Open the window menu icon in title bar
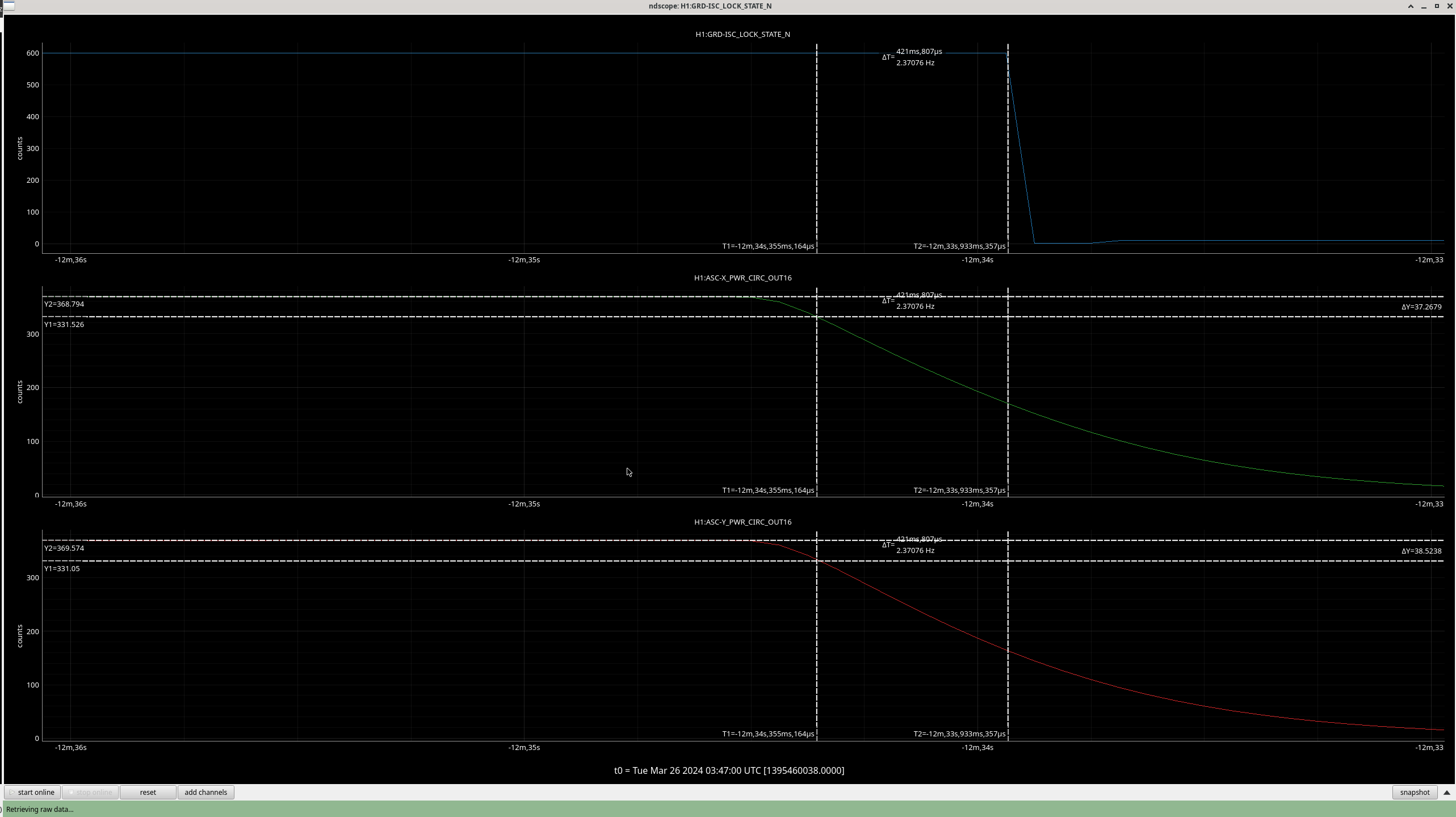Screen dimensions: 1456x817 (9, 6)
